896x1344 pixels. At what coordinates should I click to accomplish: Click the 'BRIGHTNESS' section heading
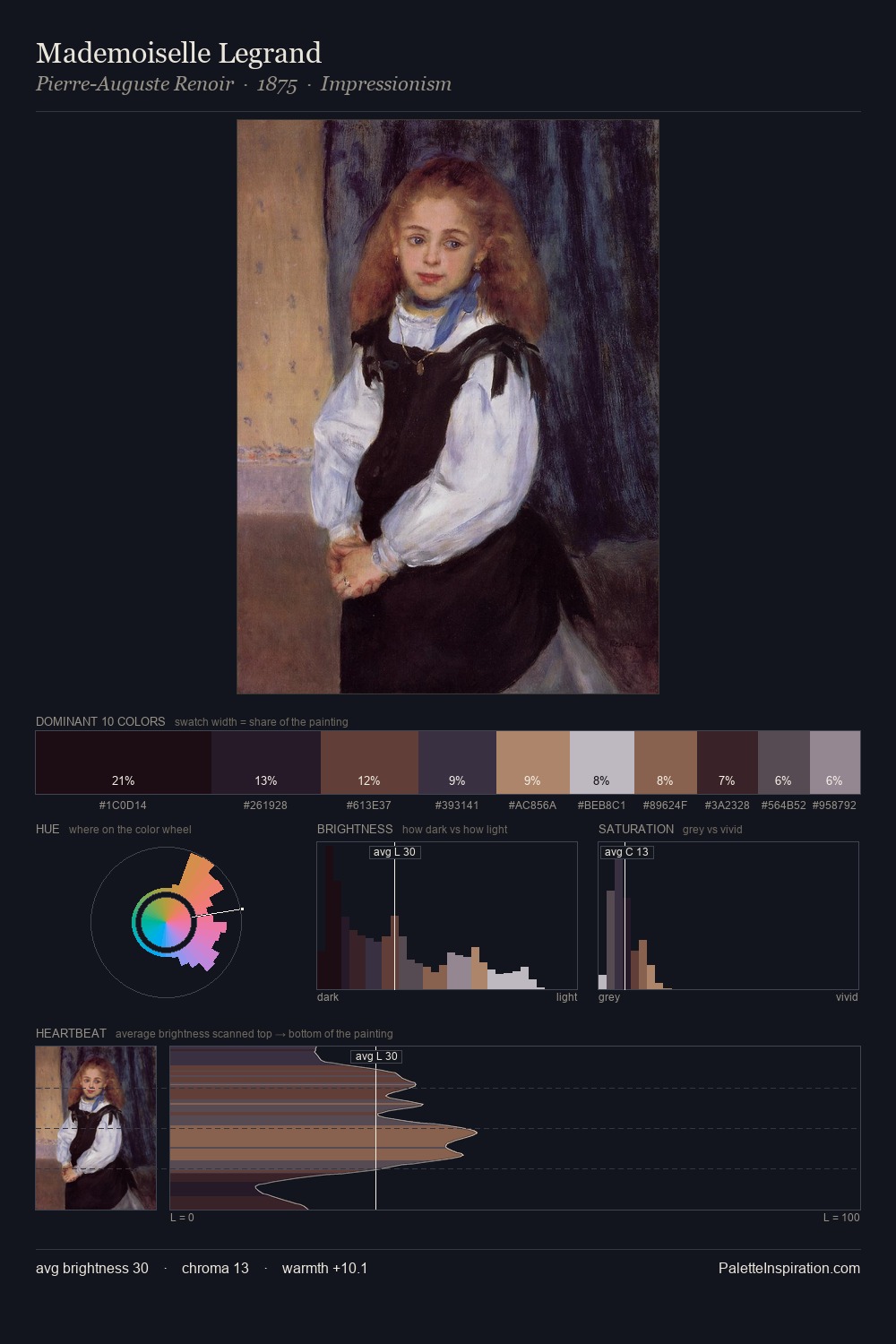coord(355,829)
